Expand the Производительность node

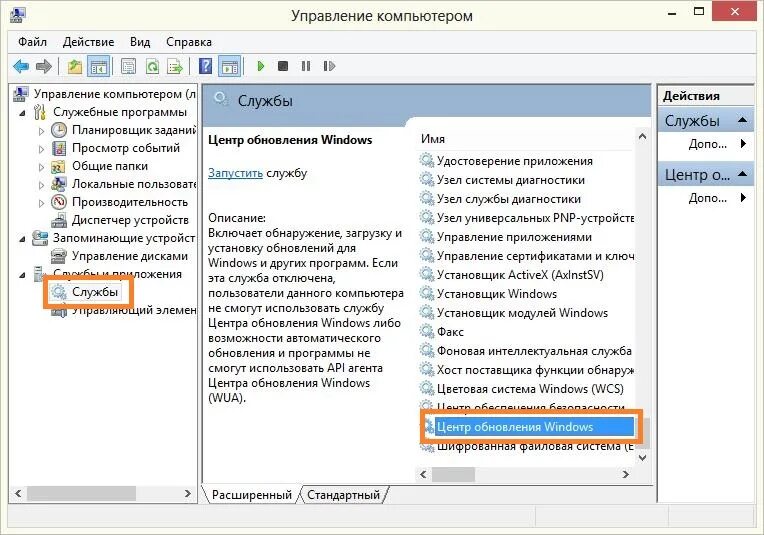41,203
